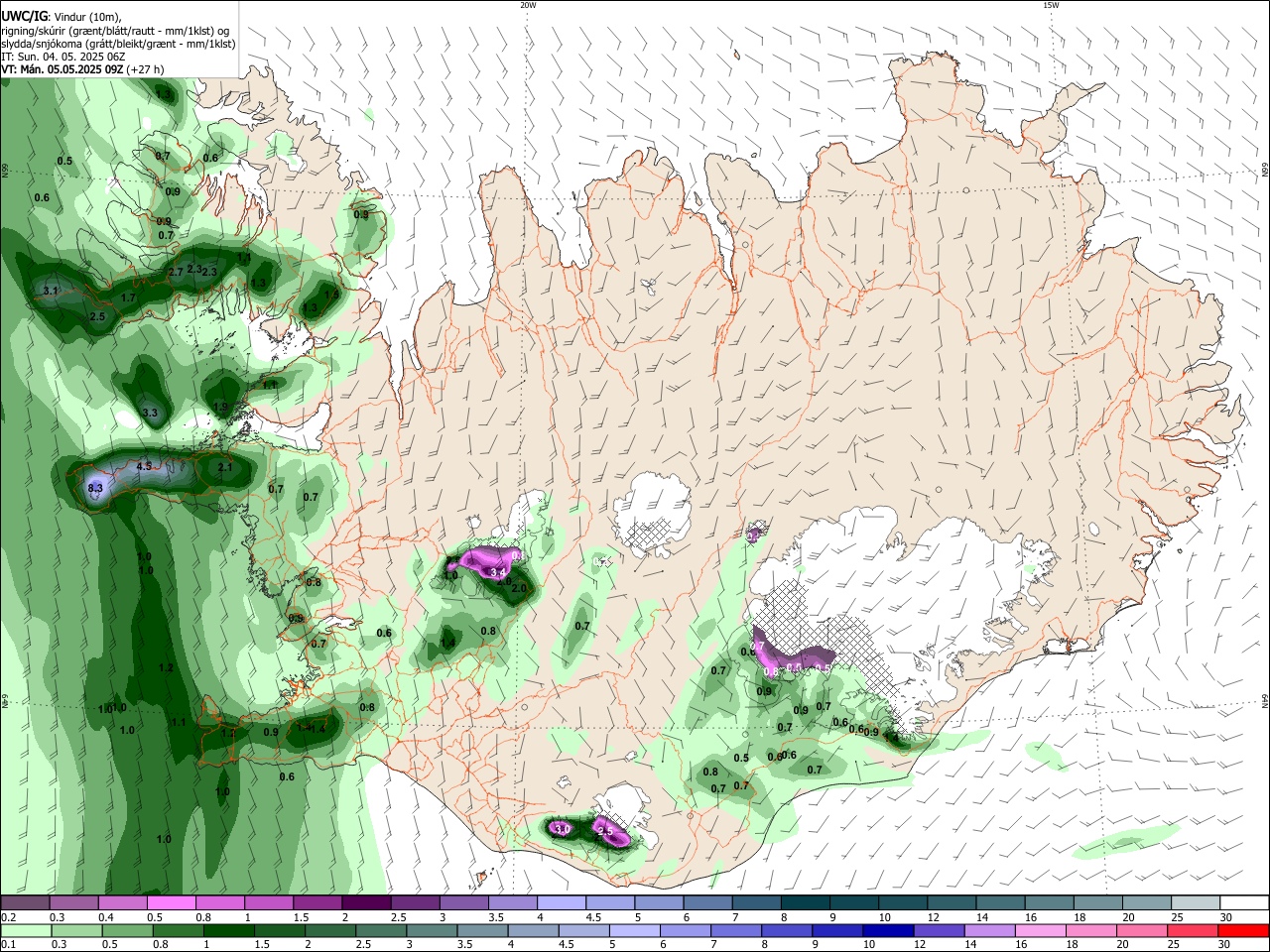Viewport: 1270px width, 952px height.
Task: Click the IT: Sun. 04. 05. 2025 06Z line
Action: [x=63, y=57]
